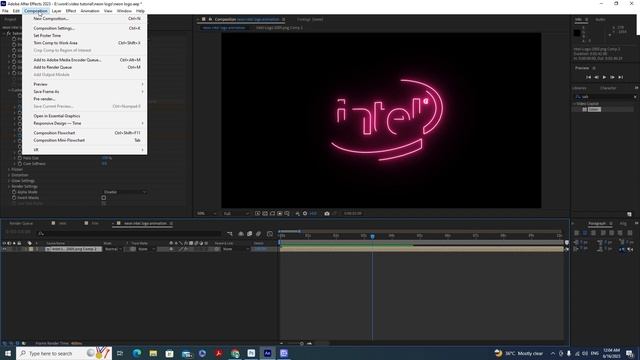Click the Windows taskbar search box
Screen dimensions: 640x360
coord(64,353)
